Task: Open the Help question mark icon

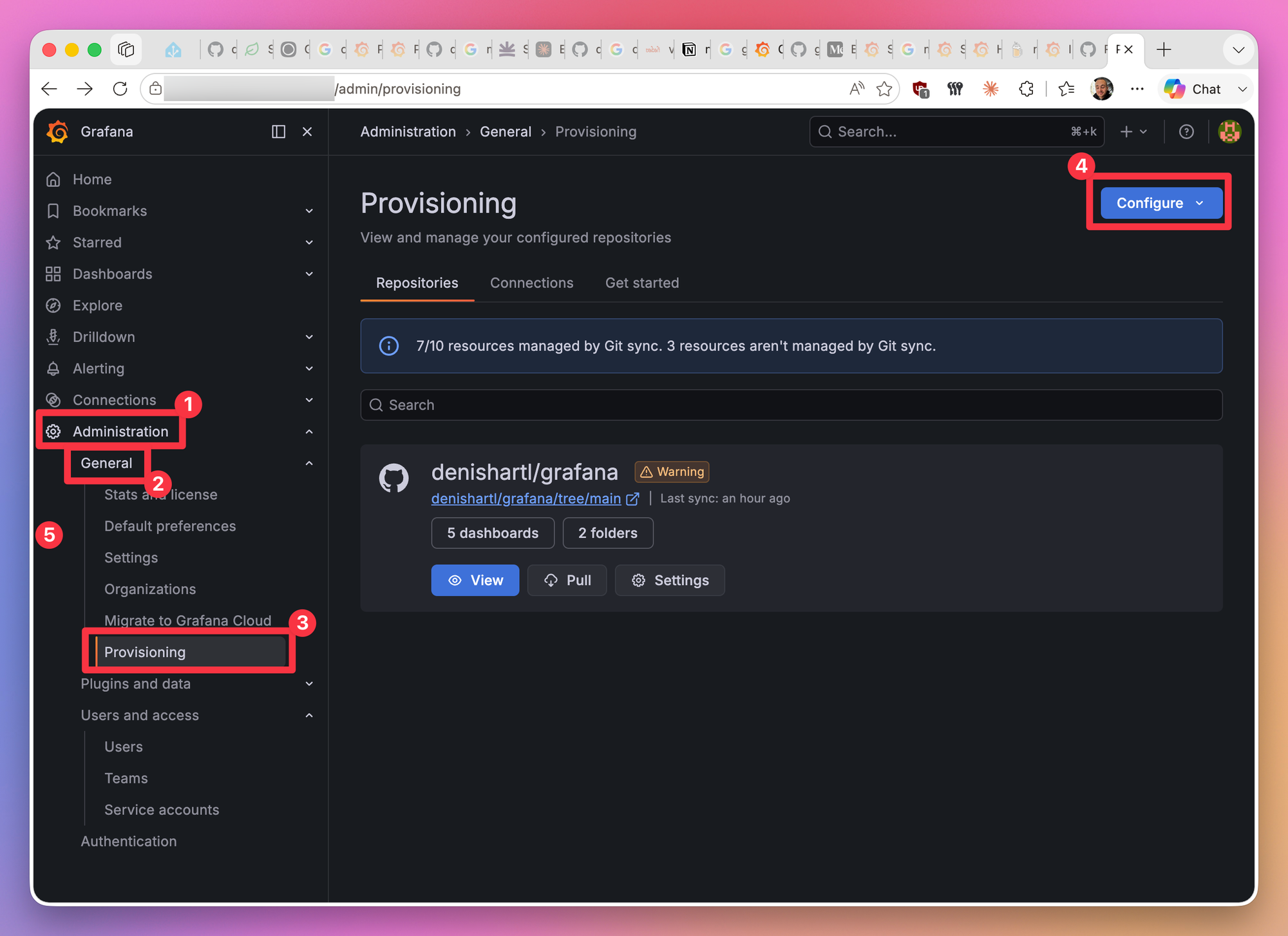Action: [x=1186, y=131]
